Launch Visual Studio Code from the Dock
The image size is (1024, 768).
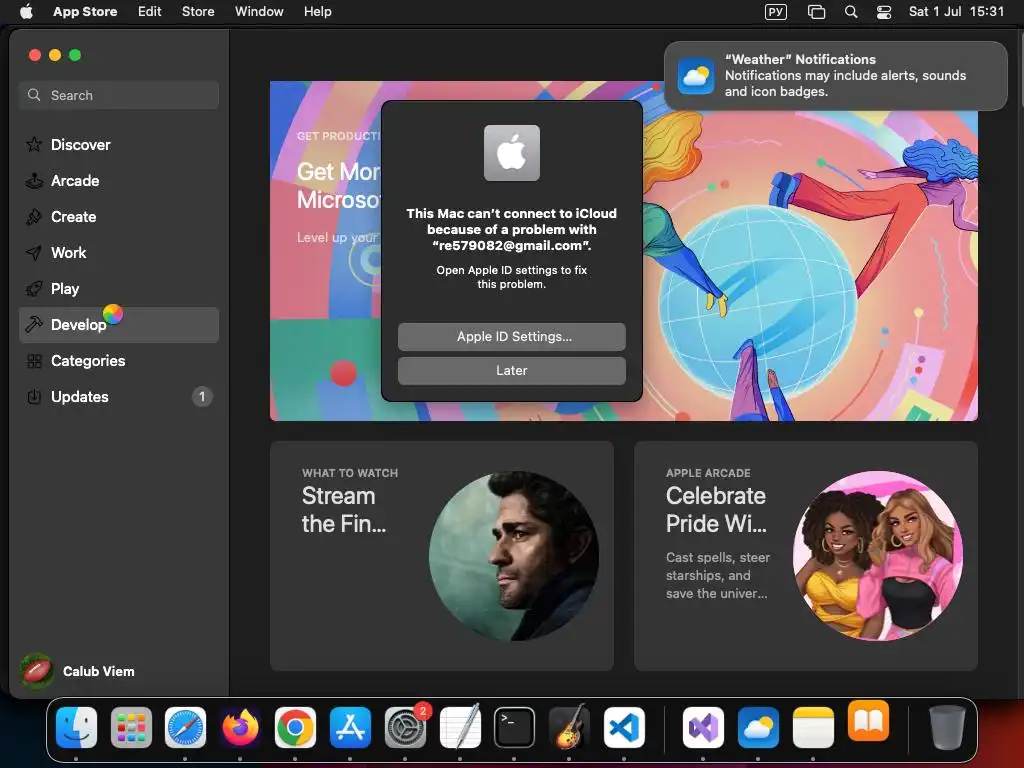[x=624, y=727]
